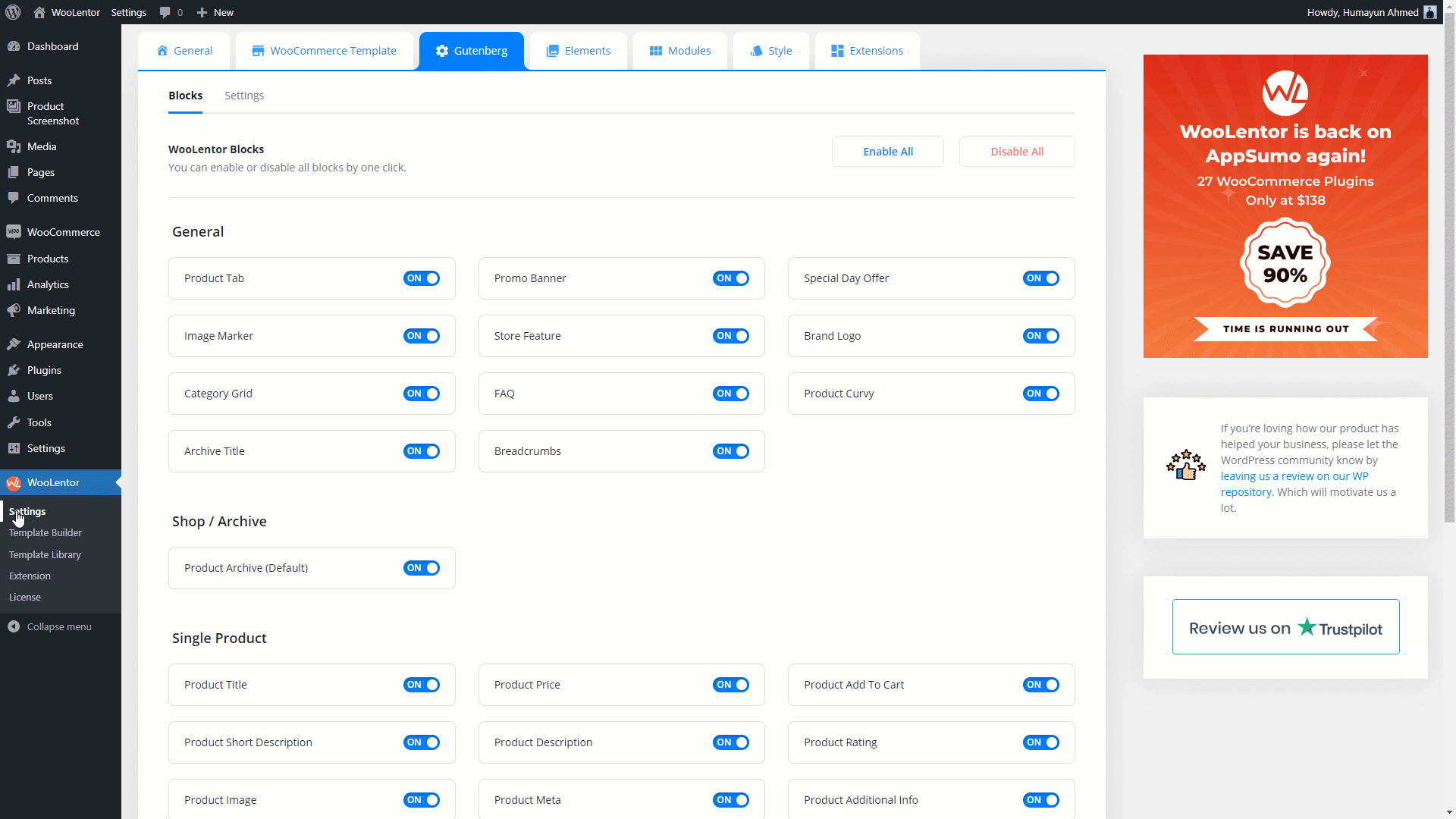Screen dimensions: 1456x819
Task: Open the comments bubble icon in admin bar
Action: [165, 12]
